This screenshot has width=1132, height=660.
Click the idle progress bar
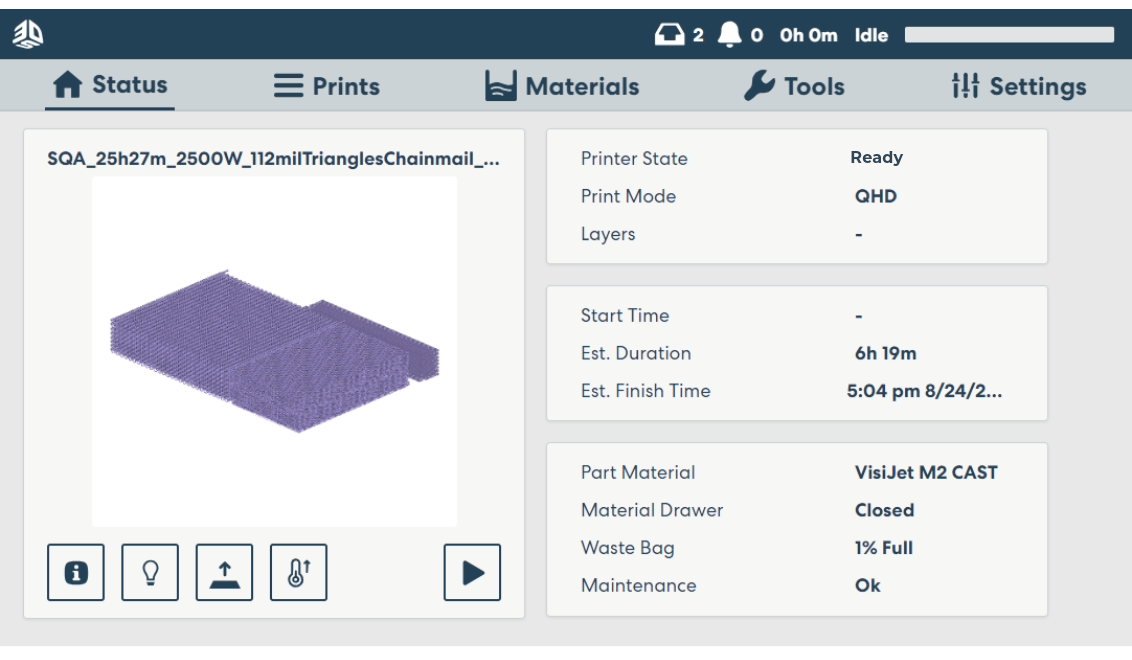[1008, 34]
